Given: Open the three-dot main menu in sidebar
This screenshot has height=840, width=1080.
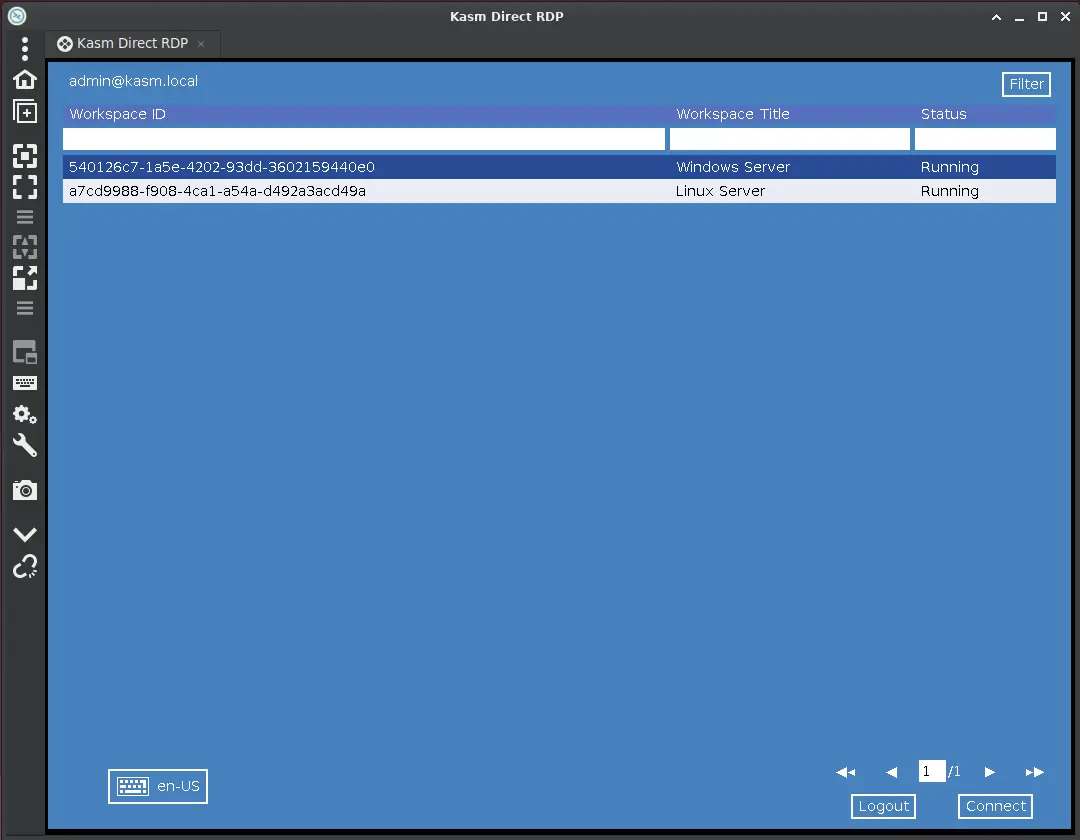Looking at the screenshot, I should click(25, 49).
